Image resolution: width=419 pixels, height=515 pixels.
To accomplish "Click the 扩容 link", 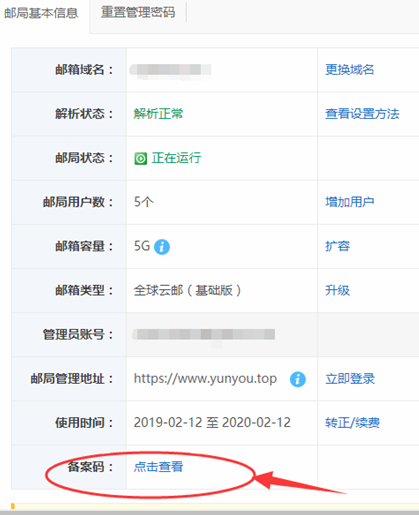I will pyautogui.click(x=337, y=246).
